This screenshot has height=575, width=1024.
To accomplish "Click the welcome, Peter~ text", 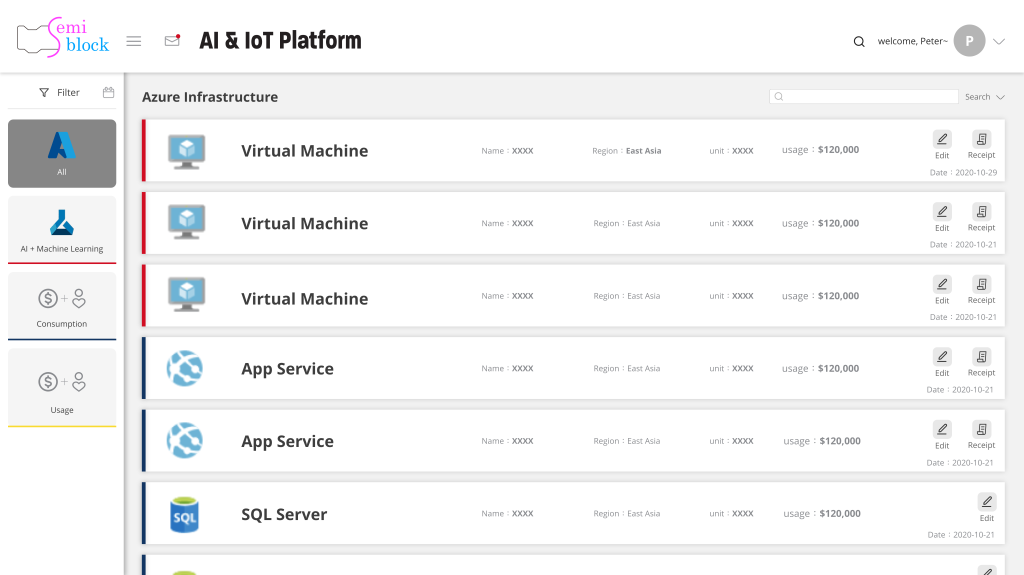I will coord(912,41).
